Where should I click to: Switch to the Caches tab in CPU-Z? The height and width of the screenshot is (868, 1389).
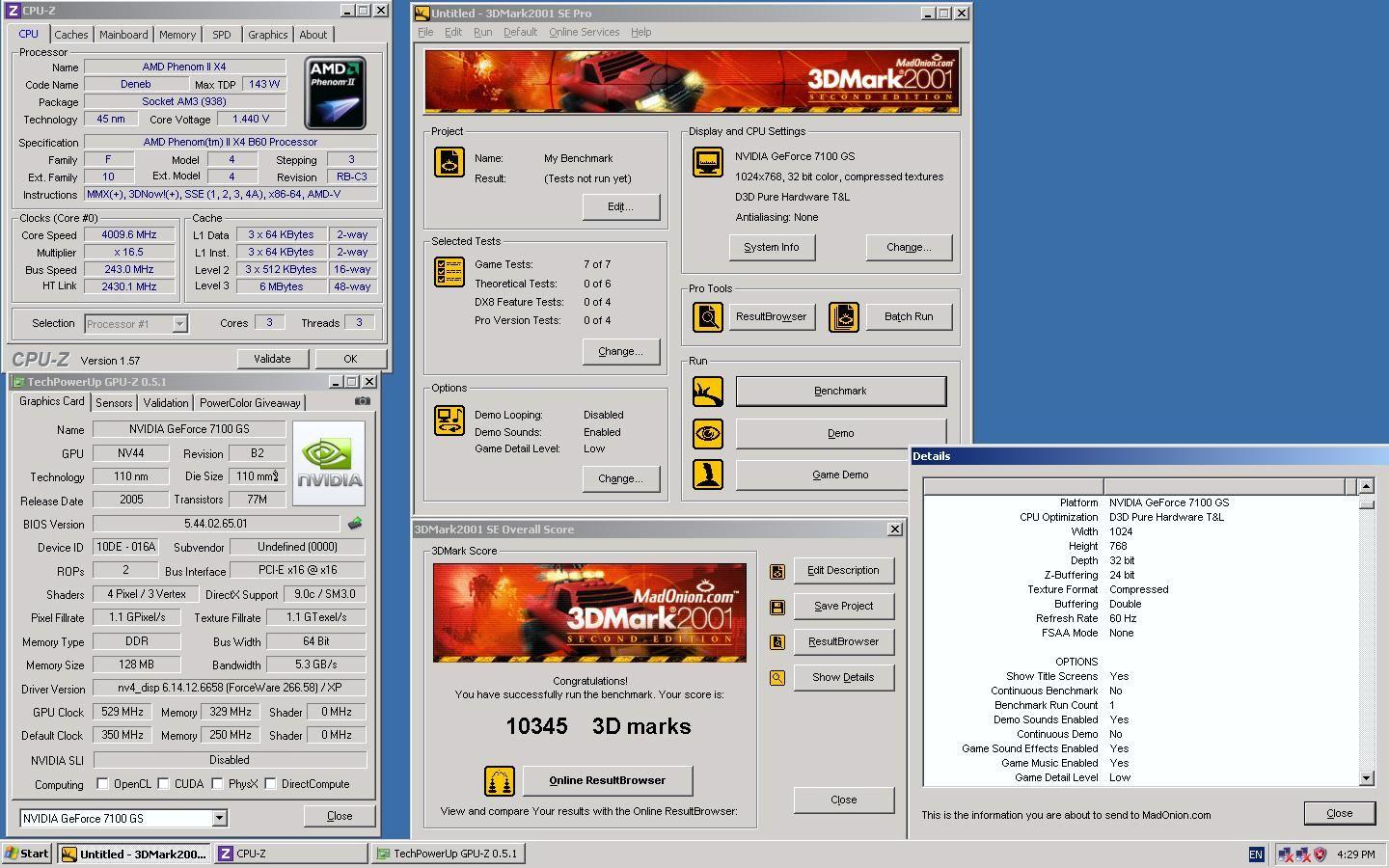point(71,35)
